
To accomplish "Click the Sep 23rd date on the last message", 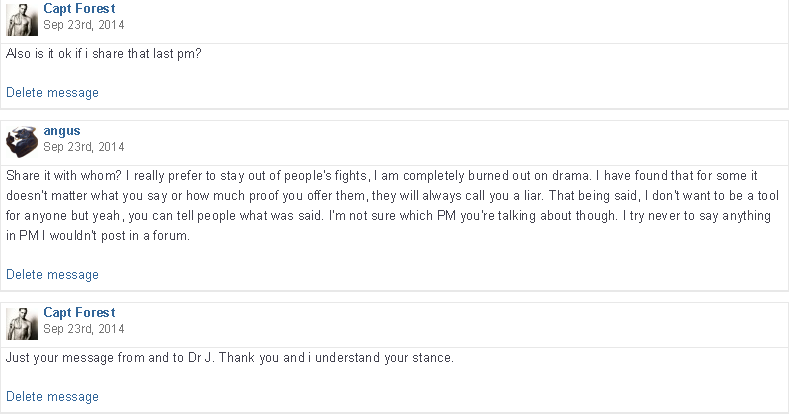I will (x=83, y=328).
